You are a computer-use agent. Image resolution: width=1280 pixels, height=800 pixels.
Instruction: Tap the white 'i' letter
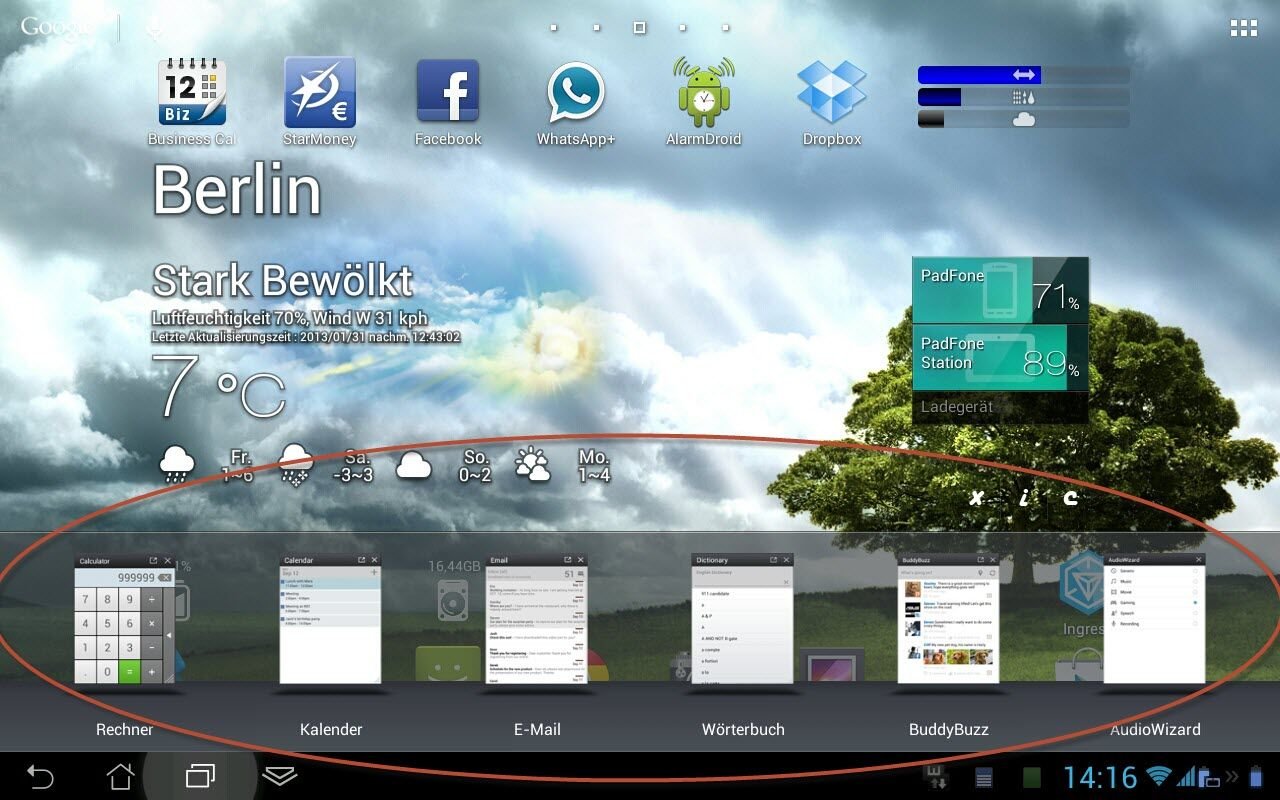[1023, 497]
